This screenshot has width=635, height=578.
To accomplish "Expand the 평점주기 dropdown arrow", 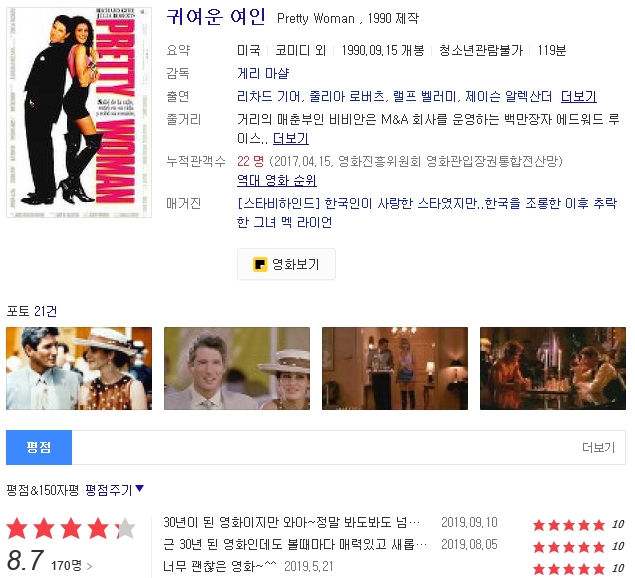I will (x=139, y=489).
